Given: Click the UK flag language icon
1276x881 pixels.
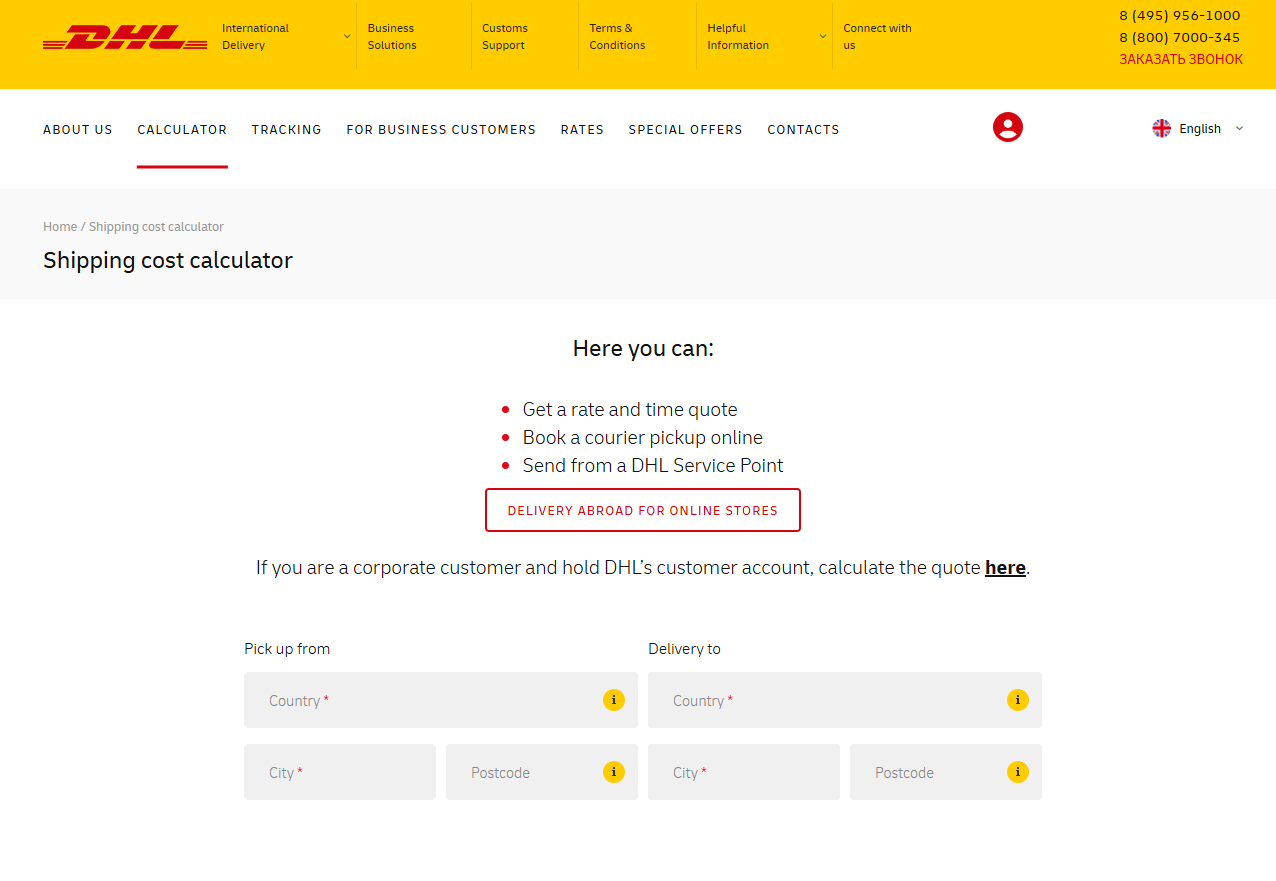Looking at the screenshot, I should tap(1161, 128).
